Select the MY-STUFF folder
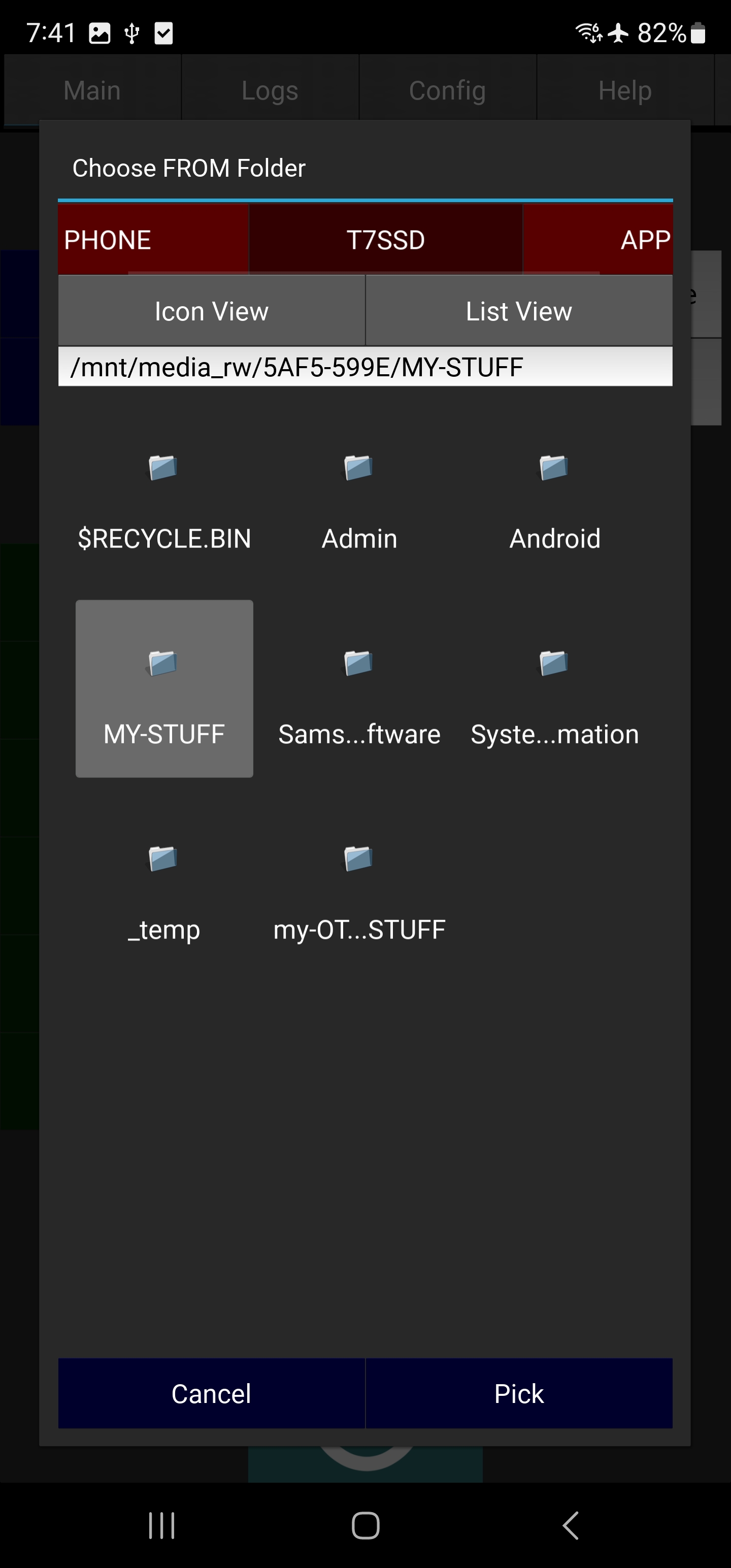This screenshot has width=731, height=1568. pyautogui.click(x=164, y=689)
